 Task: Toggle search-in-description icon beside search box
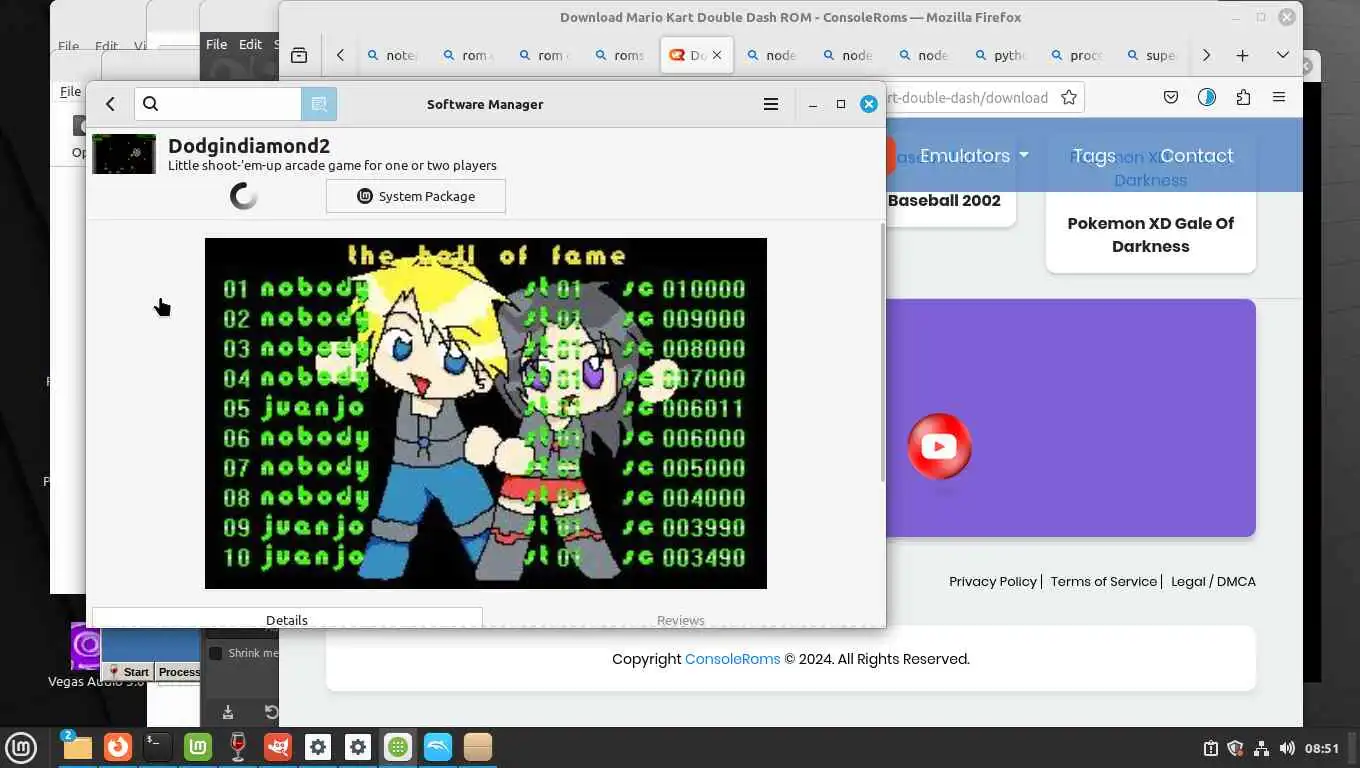pyautogui.click(x=319, y=104)
